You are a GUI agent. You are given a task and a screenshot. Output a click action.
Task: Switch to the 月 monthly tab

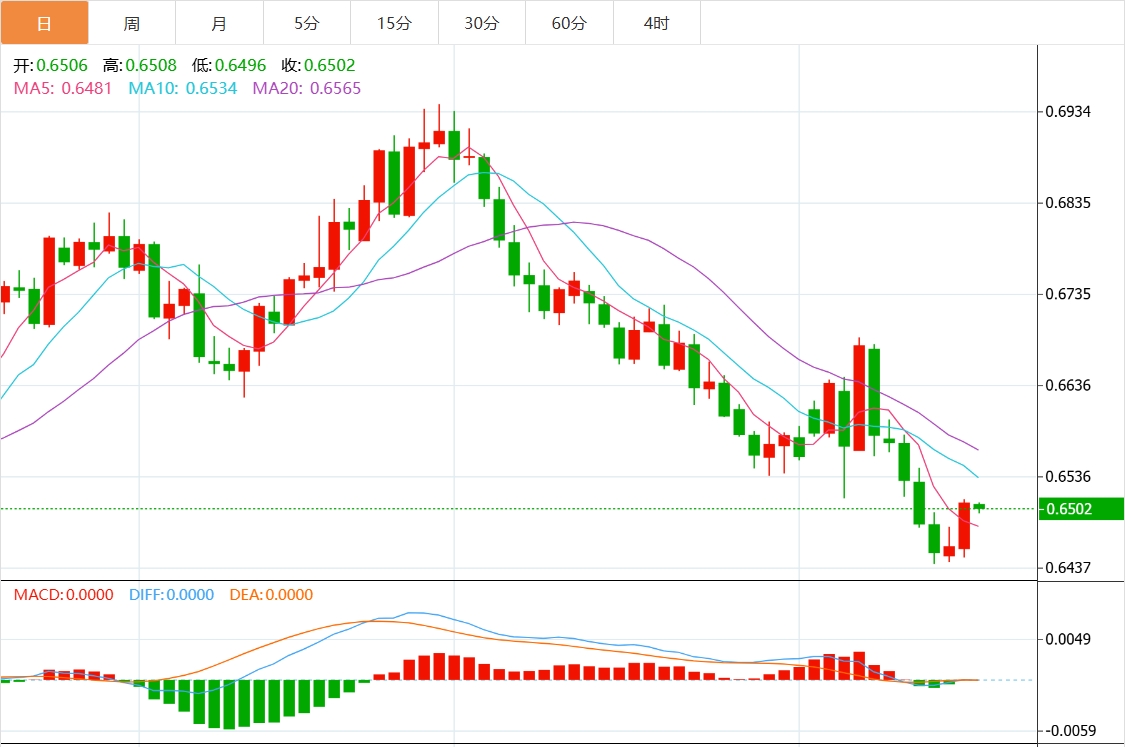[219, 23]
